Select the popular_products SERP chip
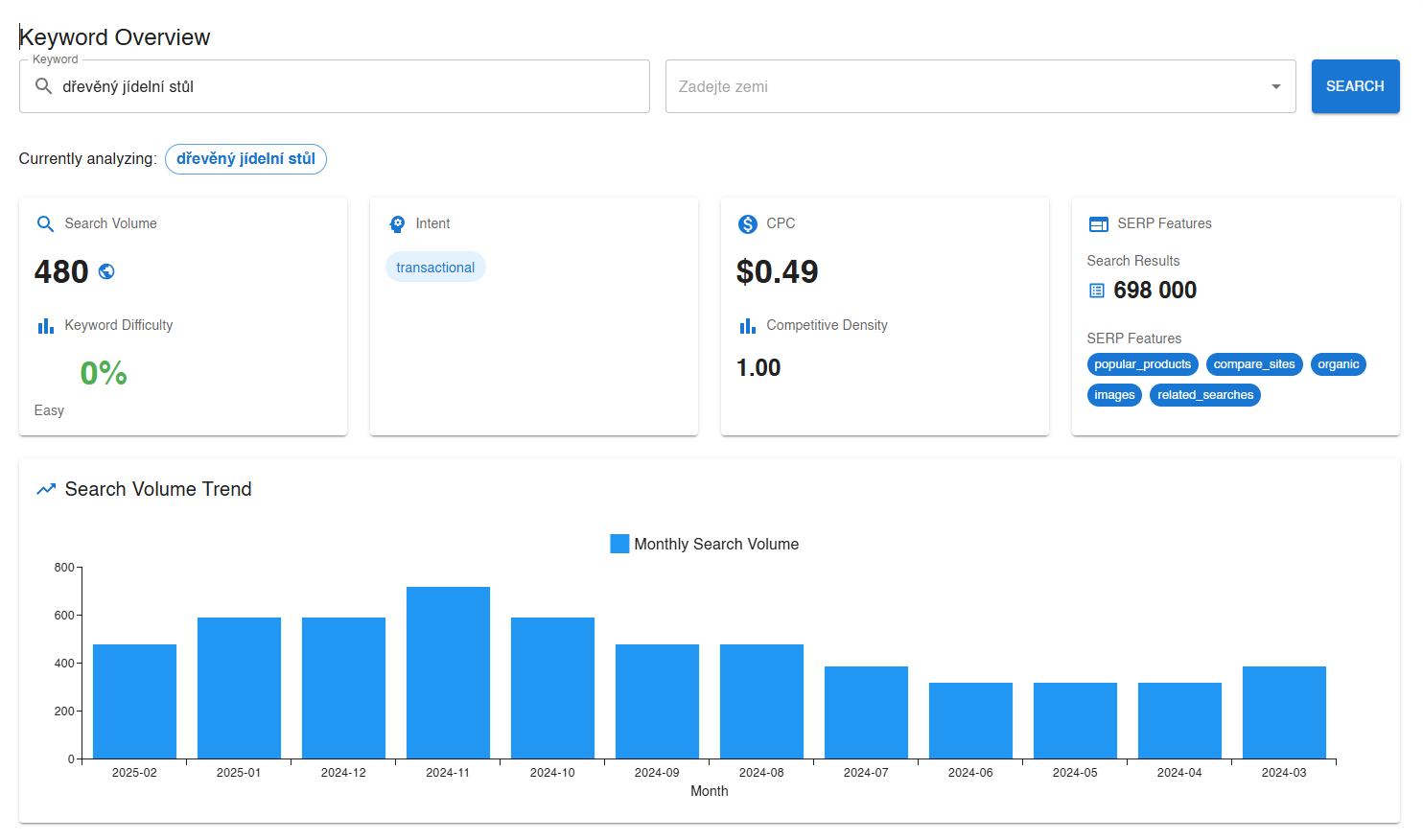1423x840 pixels. pos(1142,364)
